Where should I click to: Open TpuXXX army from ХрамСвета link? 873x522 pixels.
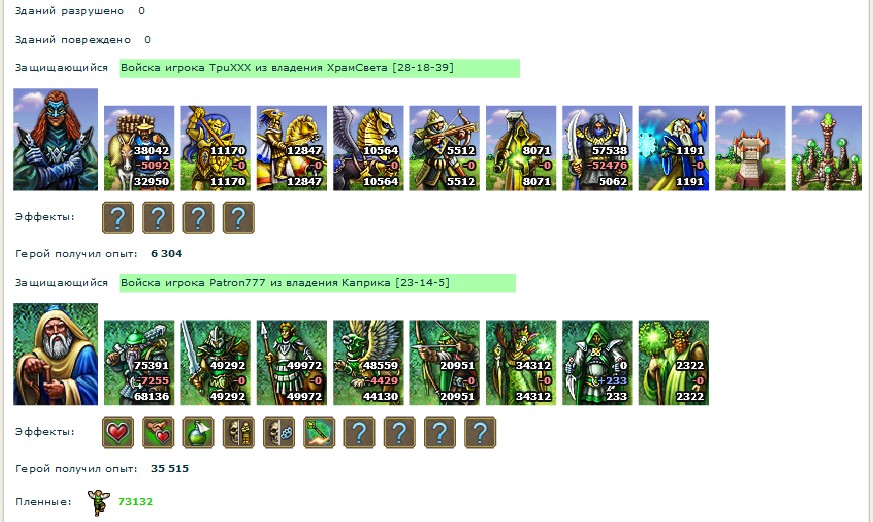(x=287, y=68)
